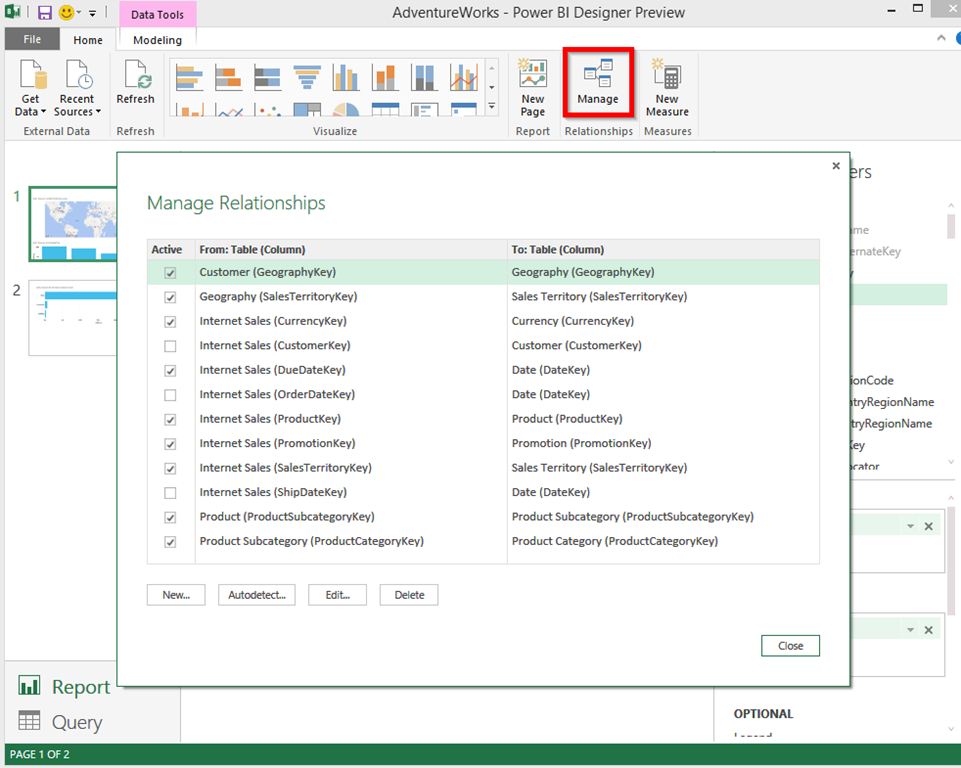Select the clustered column chart visual
This screenshot has height=768, width=961.
[x=346, y=77]
